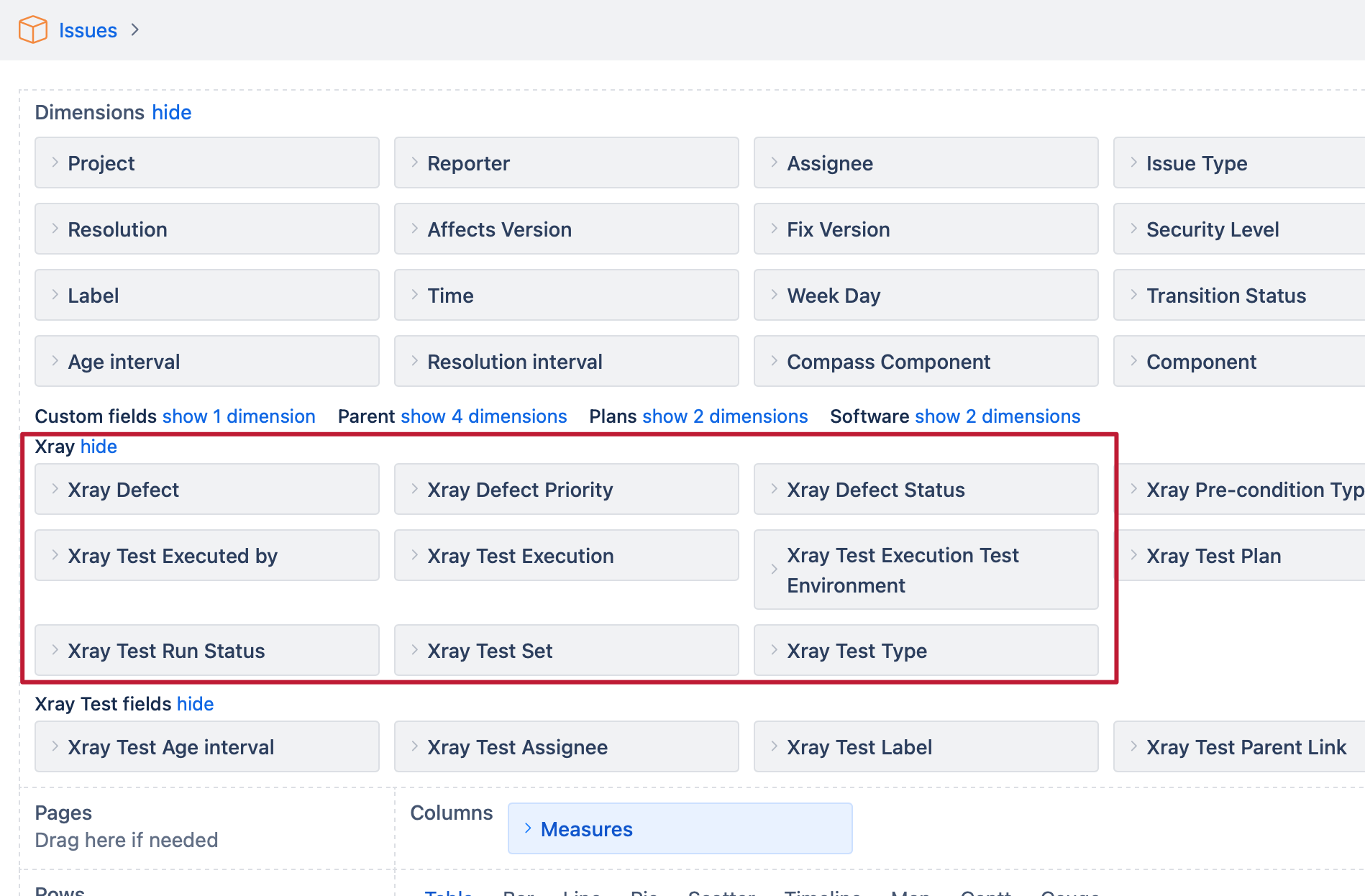Click the breadcrumb arrow after Issues
The height and width of the screenshot is (896, 1365).
tap(134, 30)
